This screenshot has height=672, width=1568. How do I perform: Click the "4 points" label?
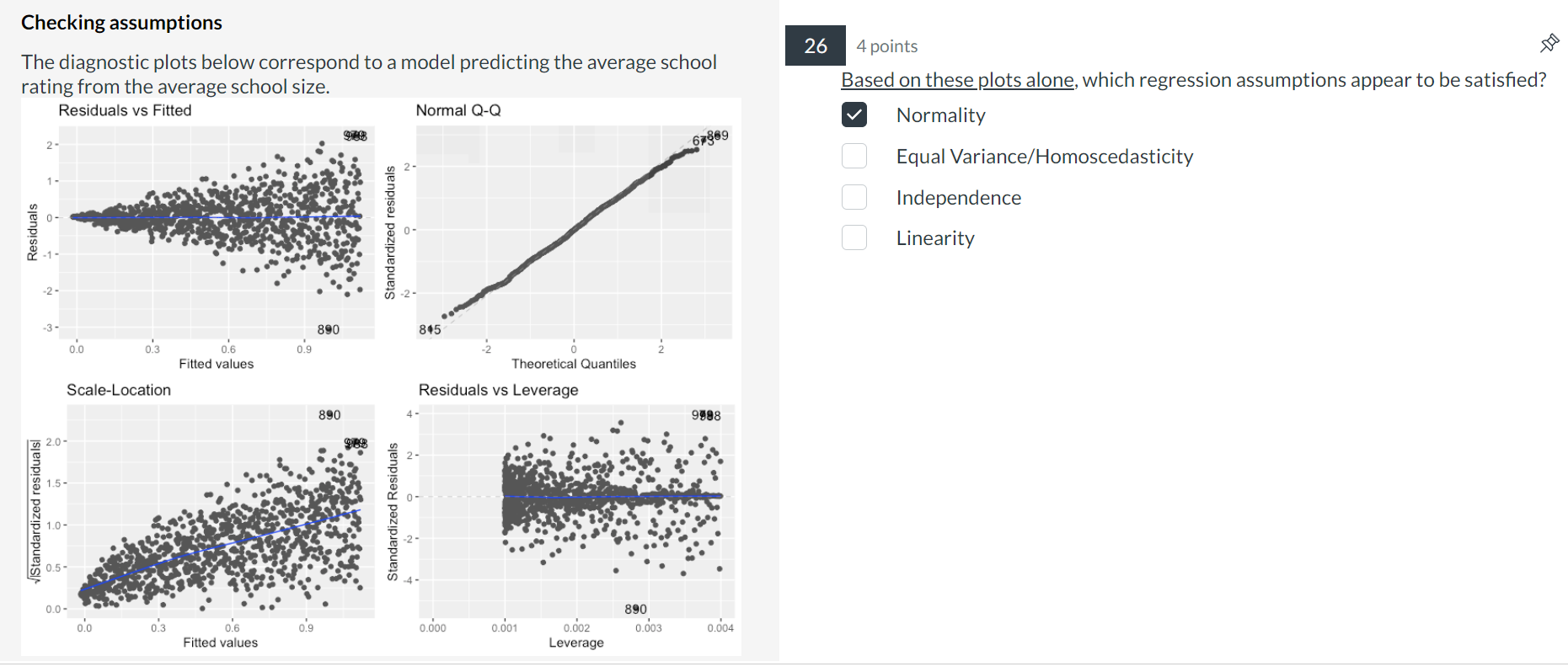point(886,46)
